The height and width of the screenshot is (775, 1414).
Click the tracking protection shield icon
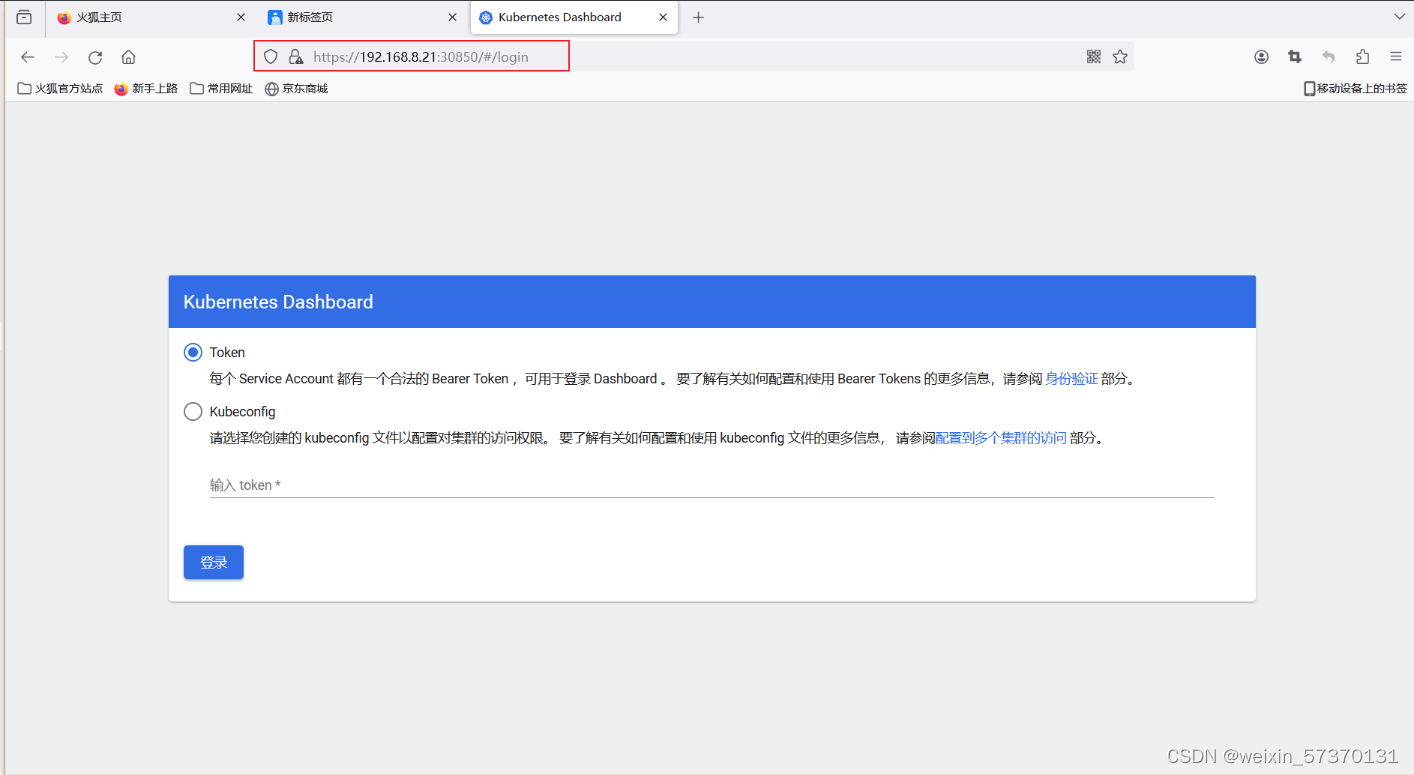tap(270, 57)
